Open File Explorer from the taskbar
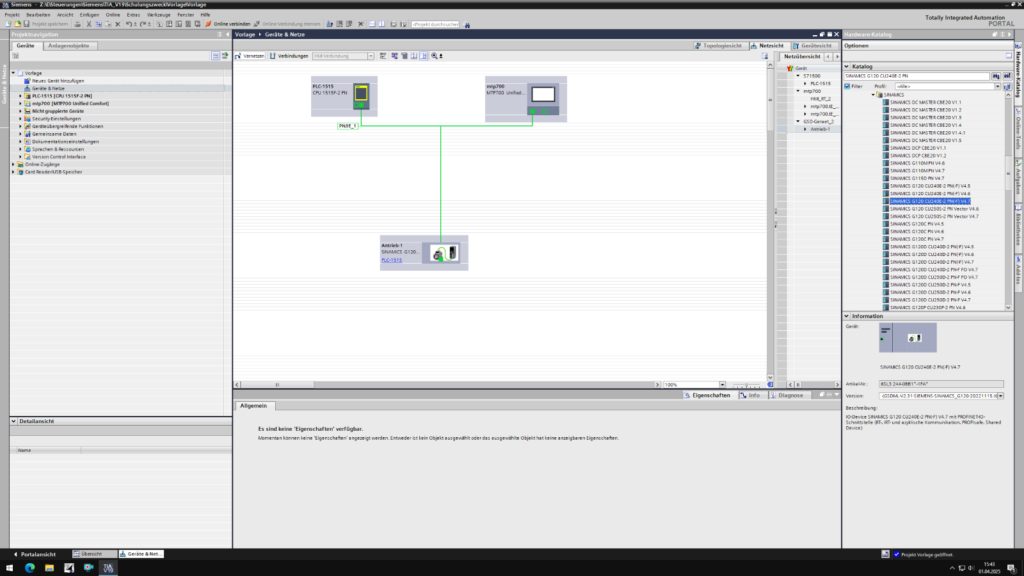Viewport: 1024px width, 576px height. click(x=49, y=568)
